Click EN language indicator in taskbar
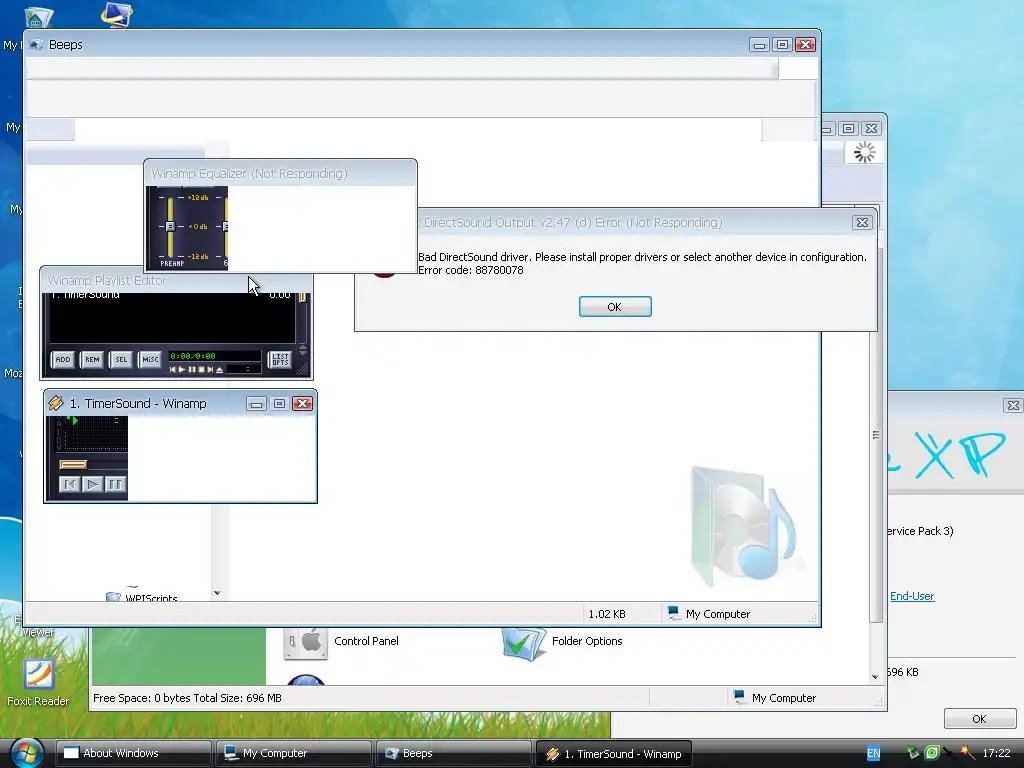1024x768 pixels. point(873,754)
